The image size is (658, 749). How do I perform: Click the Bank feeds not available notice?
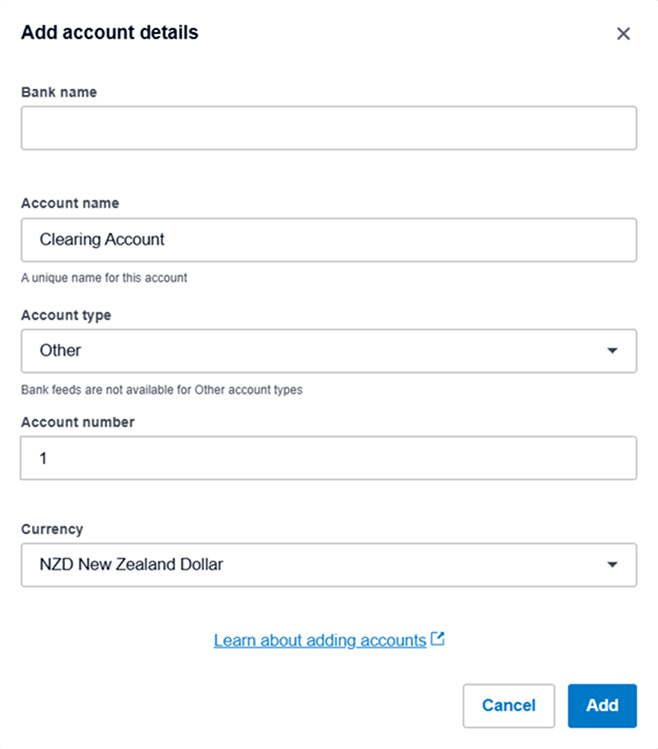click(x=162, y=390)
